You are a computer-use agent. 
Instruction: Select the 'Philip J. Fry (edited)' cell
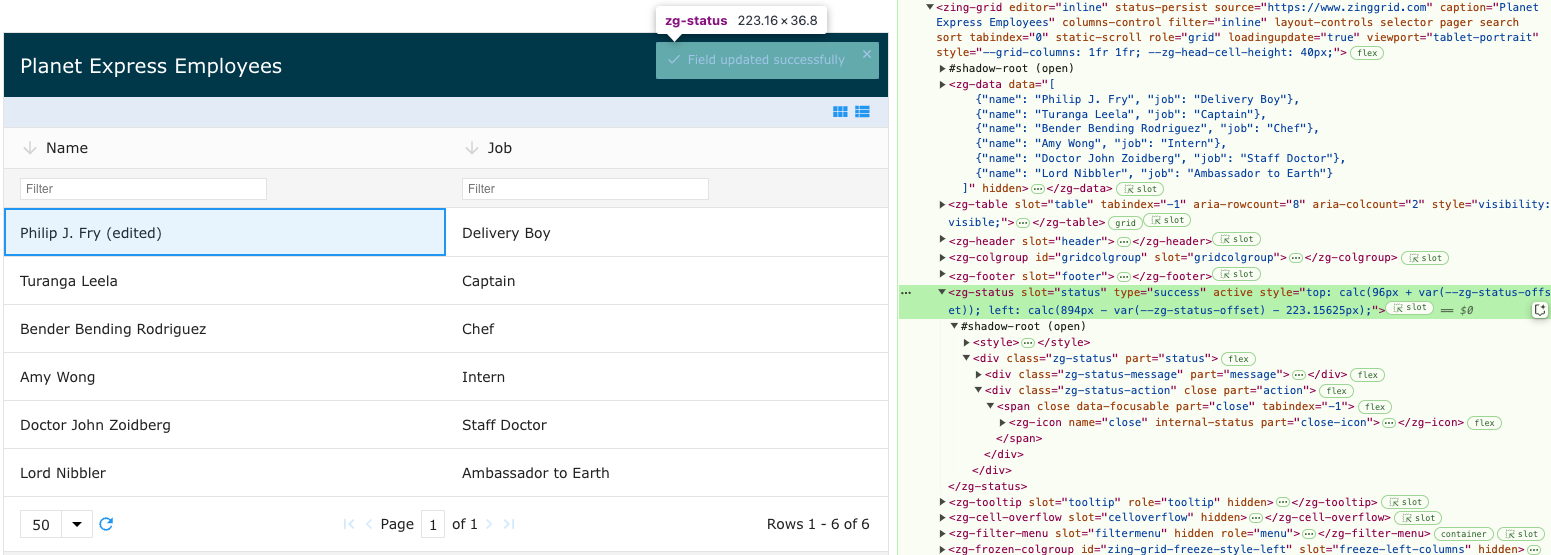225,232
